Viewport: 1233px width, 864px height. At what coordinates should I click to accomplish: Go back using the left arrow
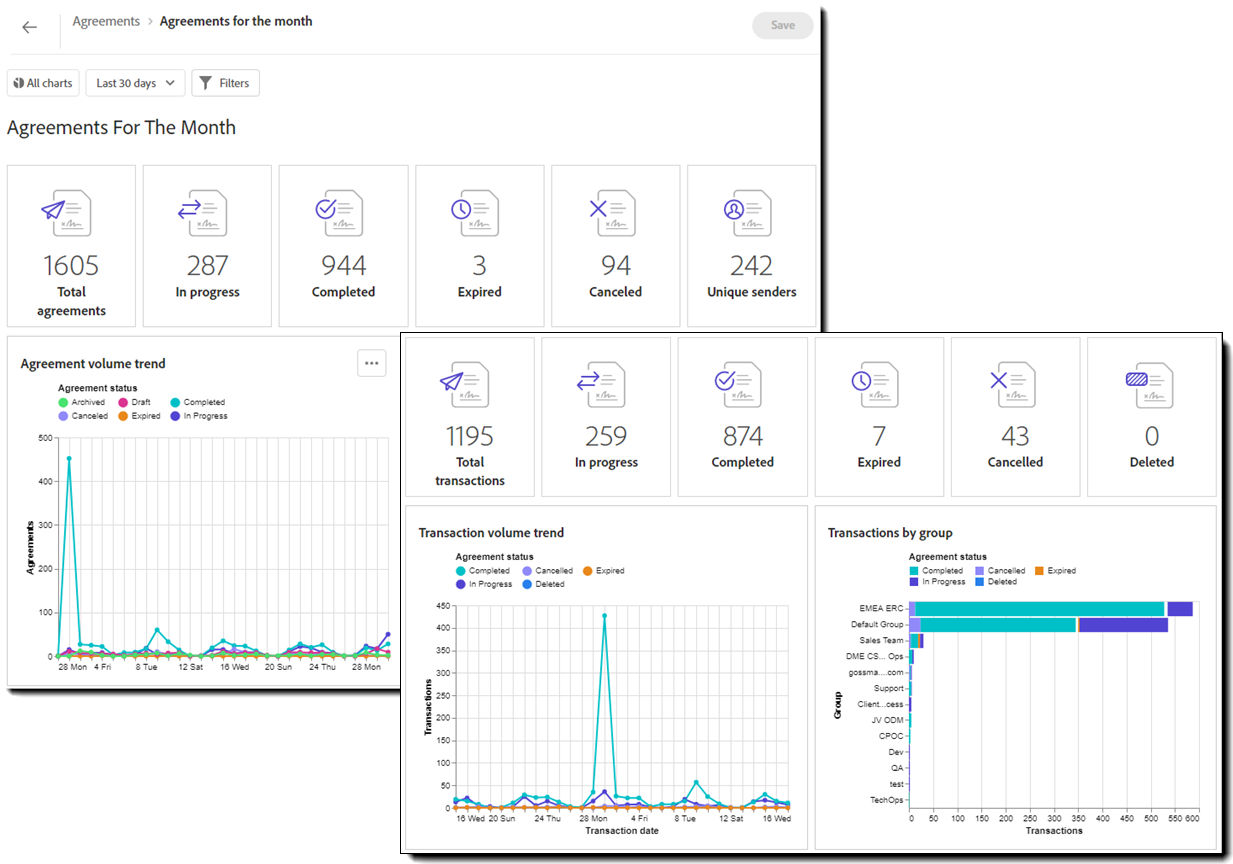click(29, 27)
